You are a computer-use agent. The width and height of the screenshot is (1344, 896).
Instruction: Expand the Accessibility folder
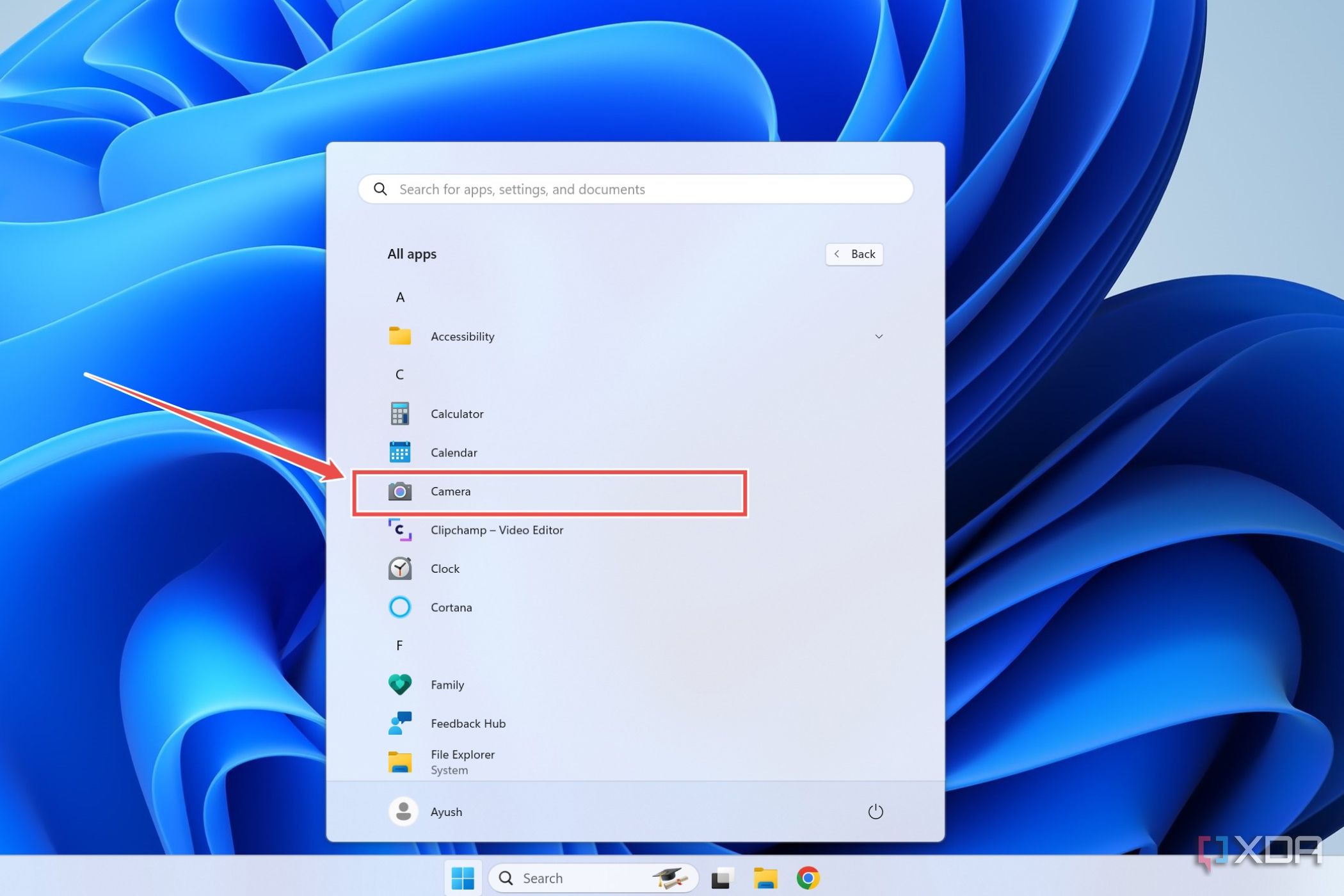(879, 336)
